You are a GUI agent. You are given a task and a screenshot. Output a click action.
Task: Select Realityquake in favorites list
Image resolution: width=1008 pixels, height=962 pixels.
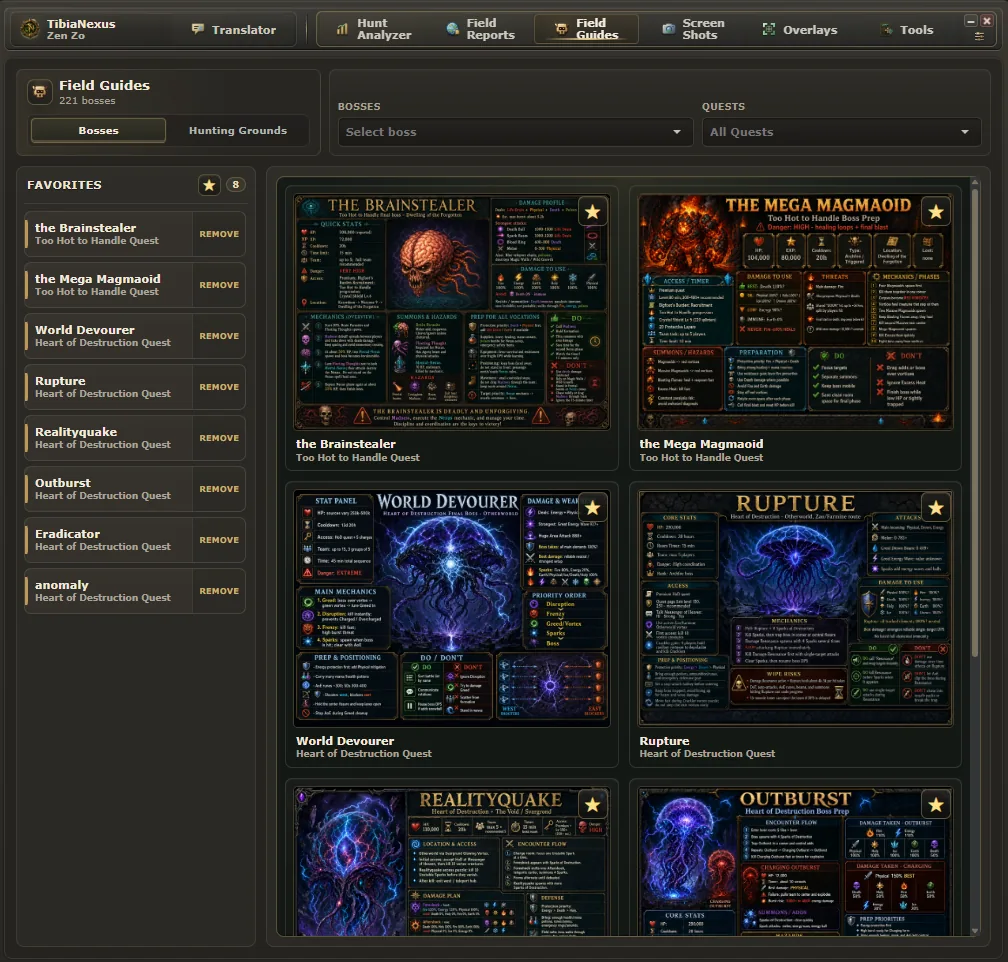(108, 438)
